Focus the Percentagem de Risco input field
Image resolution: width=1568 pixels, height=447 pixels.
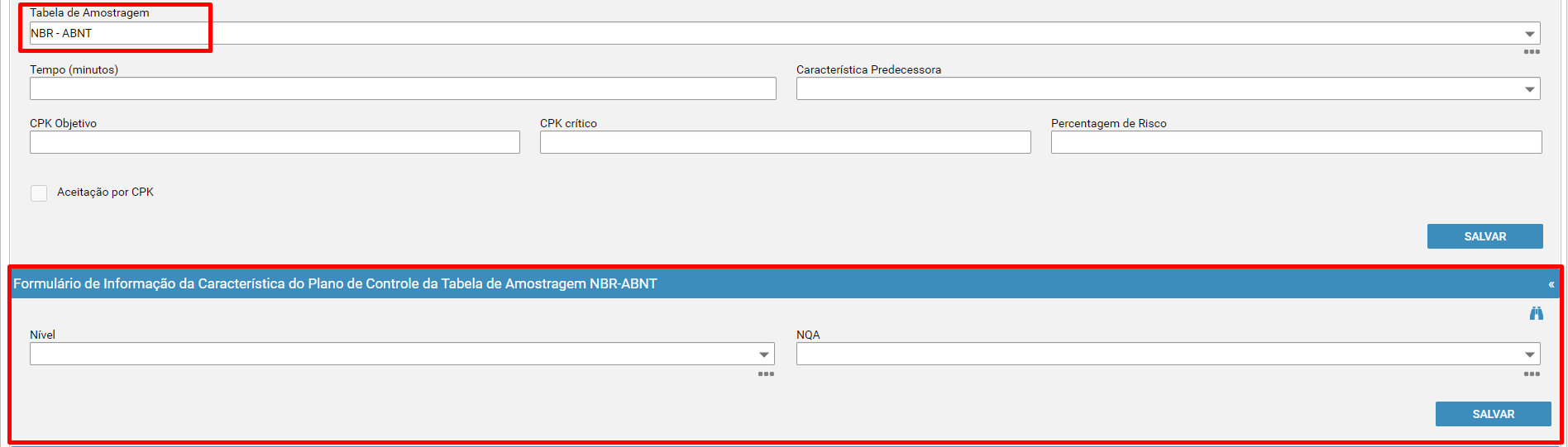pos(1296,142)
